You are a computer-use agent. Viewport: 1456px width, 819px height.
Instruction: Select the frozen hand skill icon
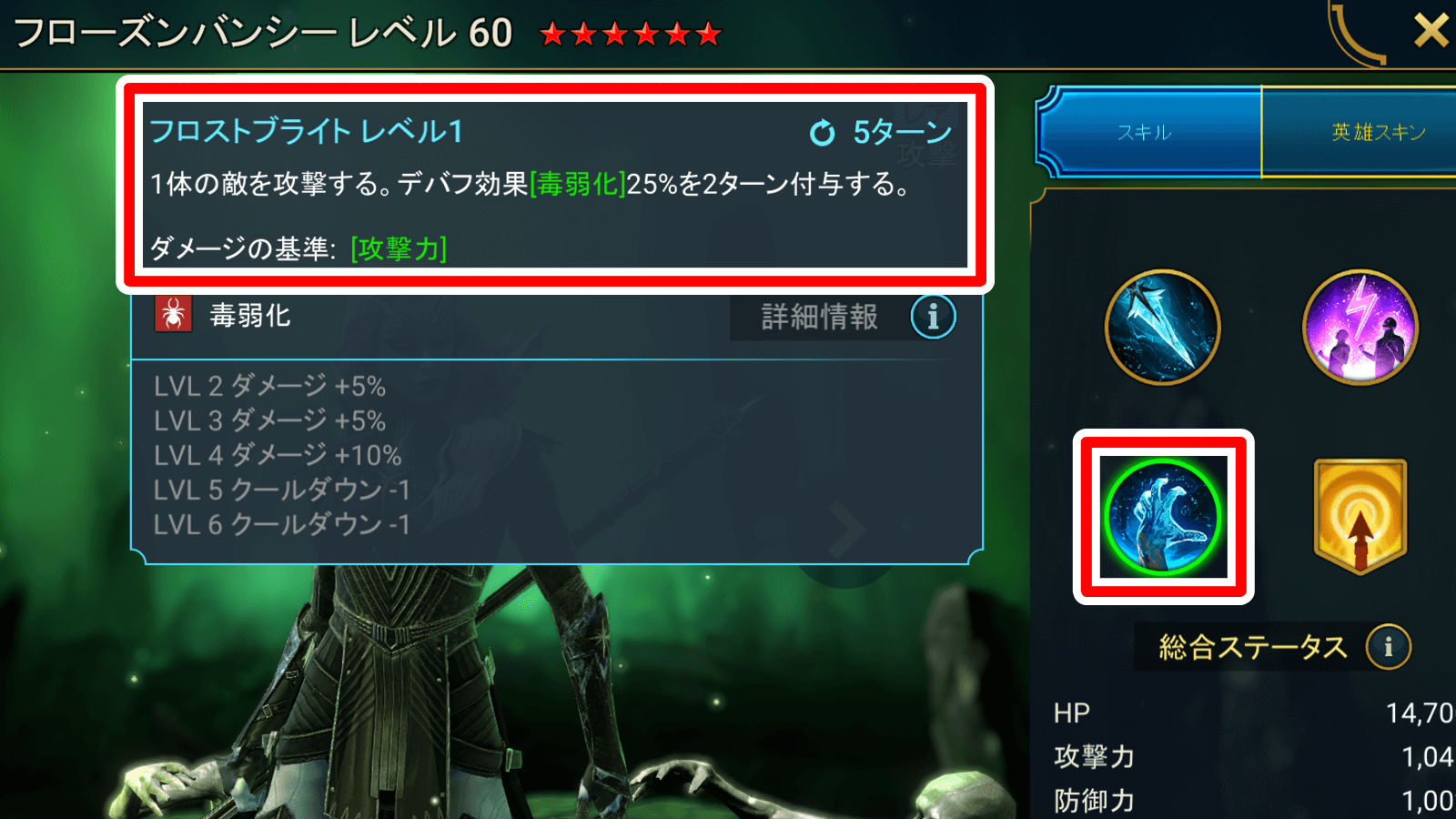tap(1163, 517)
